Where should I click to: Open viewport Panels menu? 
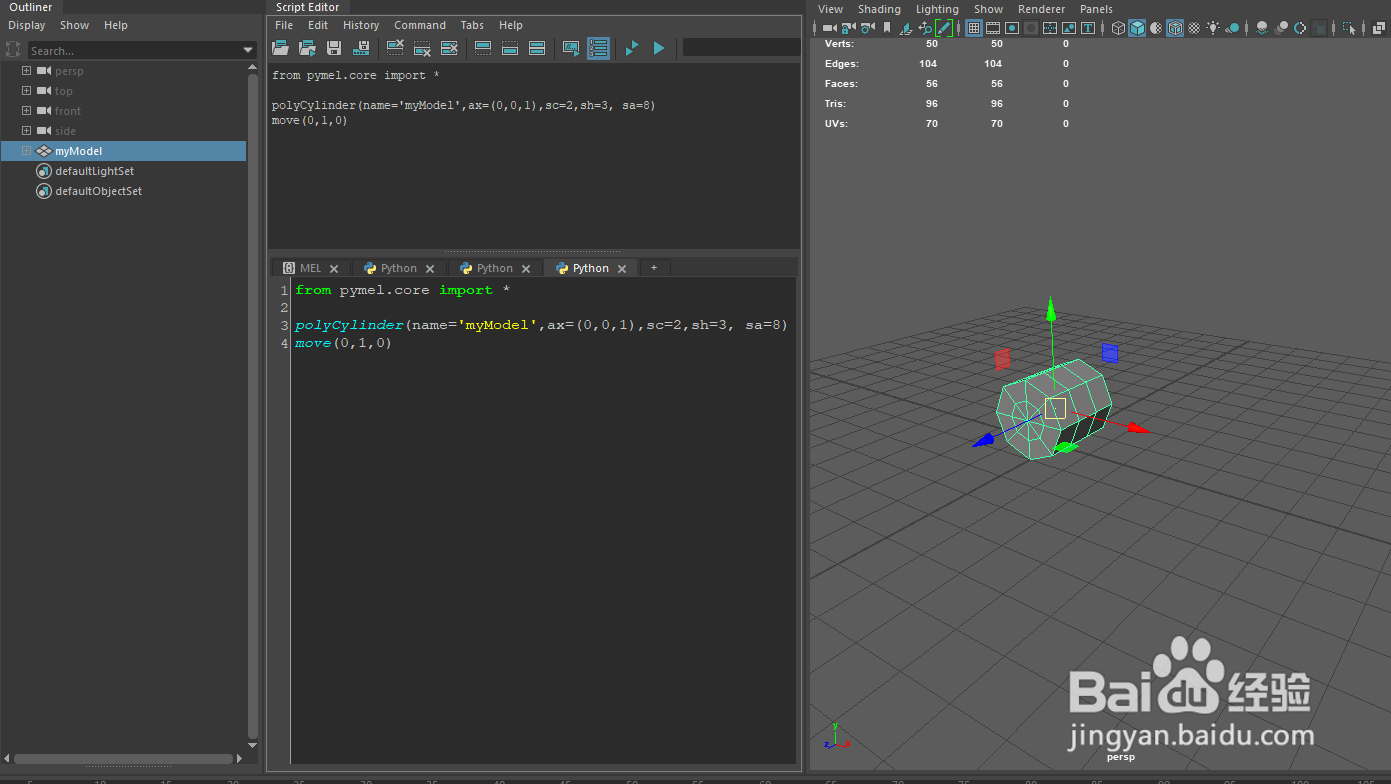[1096, 9]
